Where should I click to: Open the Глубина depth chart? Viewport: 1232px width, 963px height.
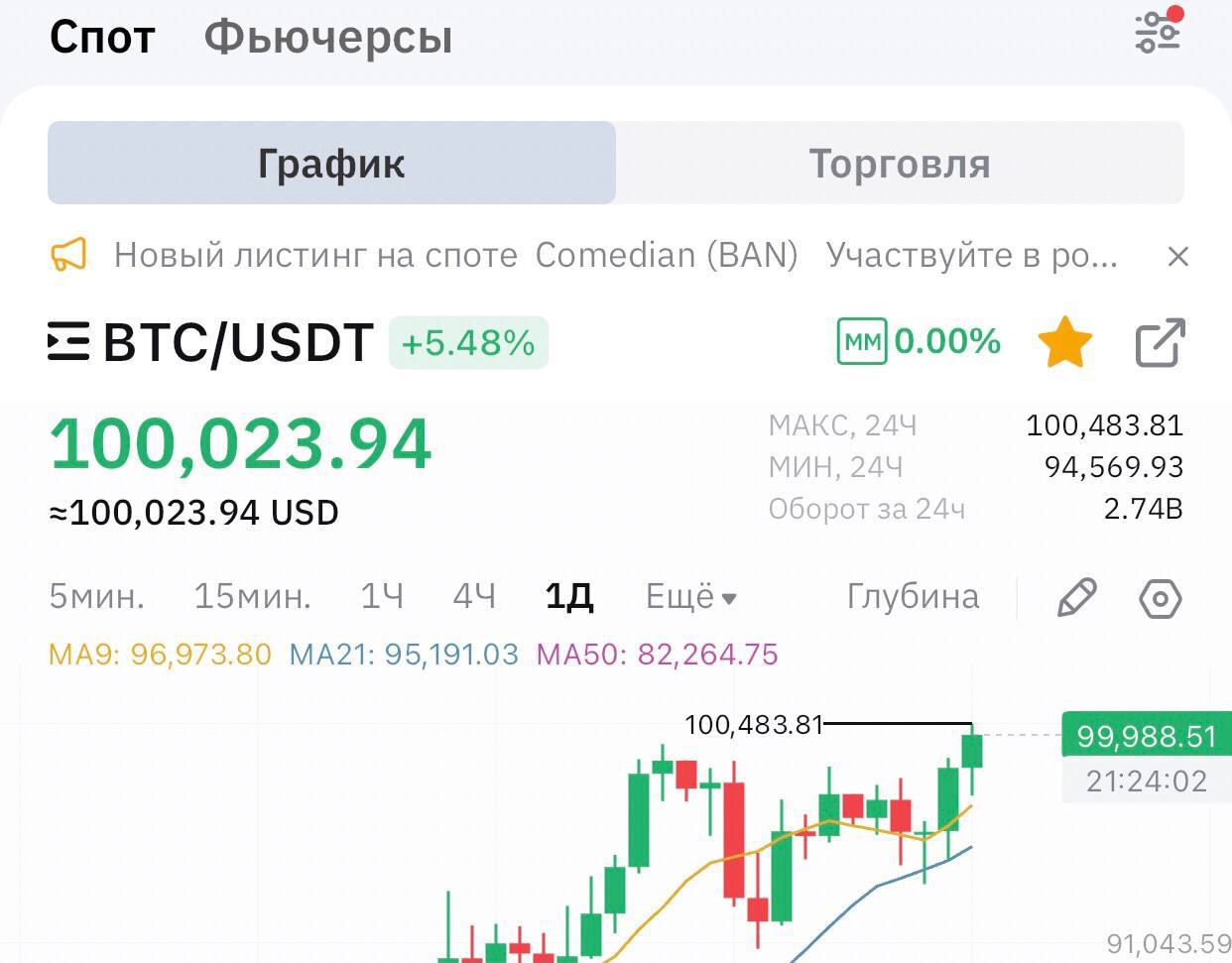[913, 597]
